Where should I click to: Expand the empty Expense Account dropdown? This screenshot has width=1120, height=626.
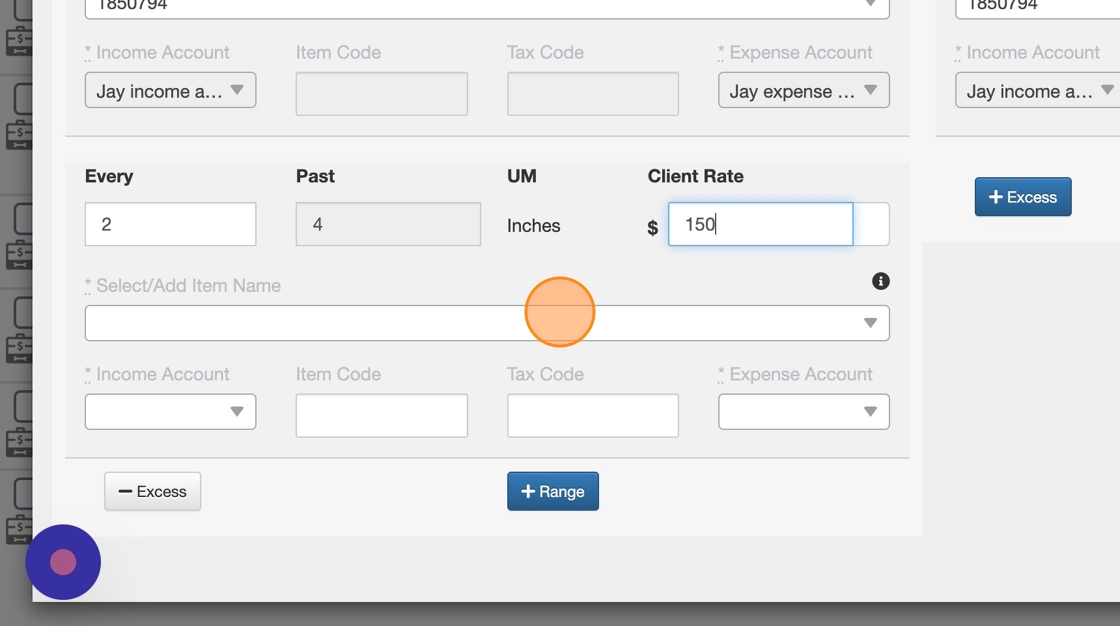point(803,411)
